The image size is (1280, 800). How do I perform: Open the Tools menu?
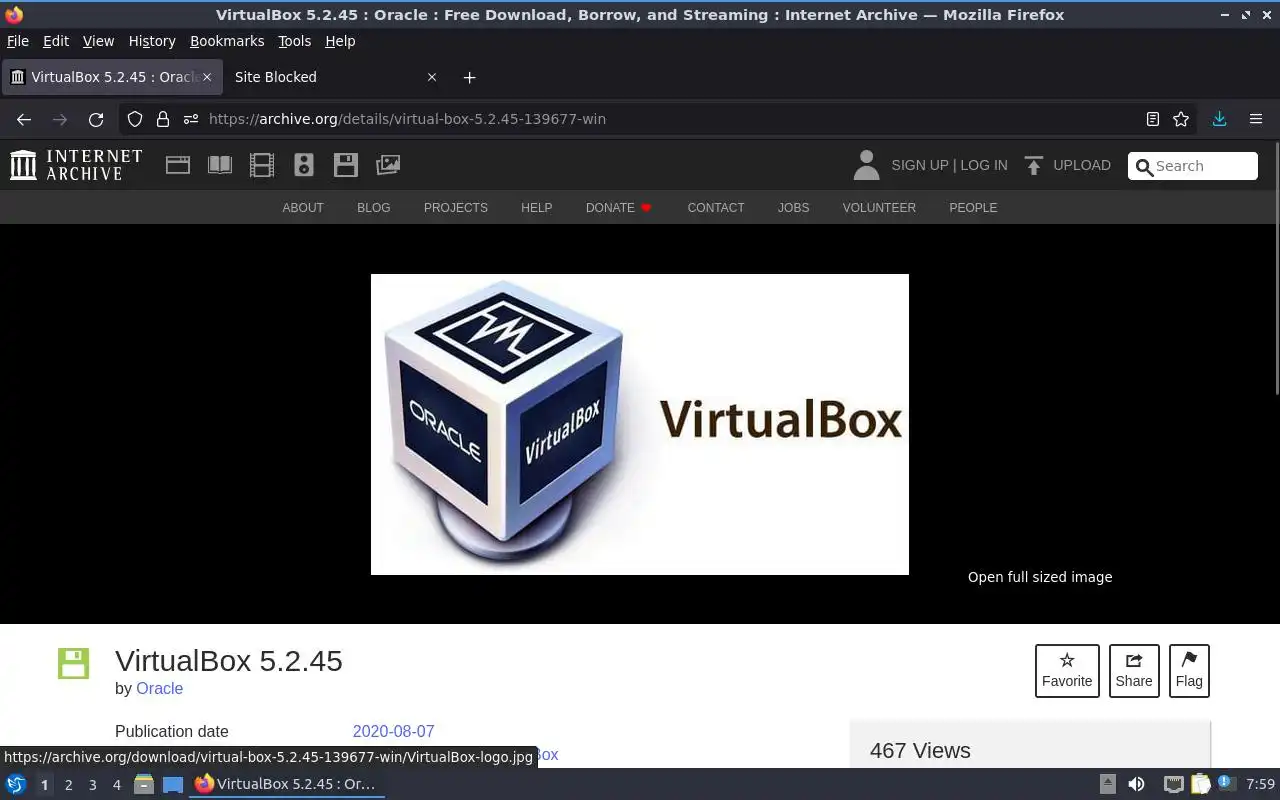pyautogui.click(x=294, y=41)
